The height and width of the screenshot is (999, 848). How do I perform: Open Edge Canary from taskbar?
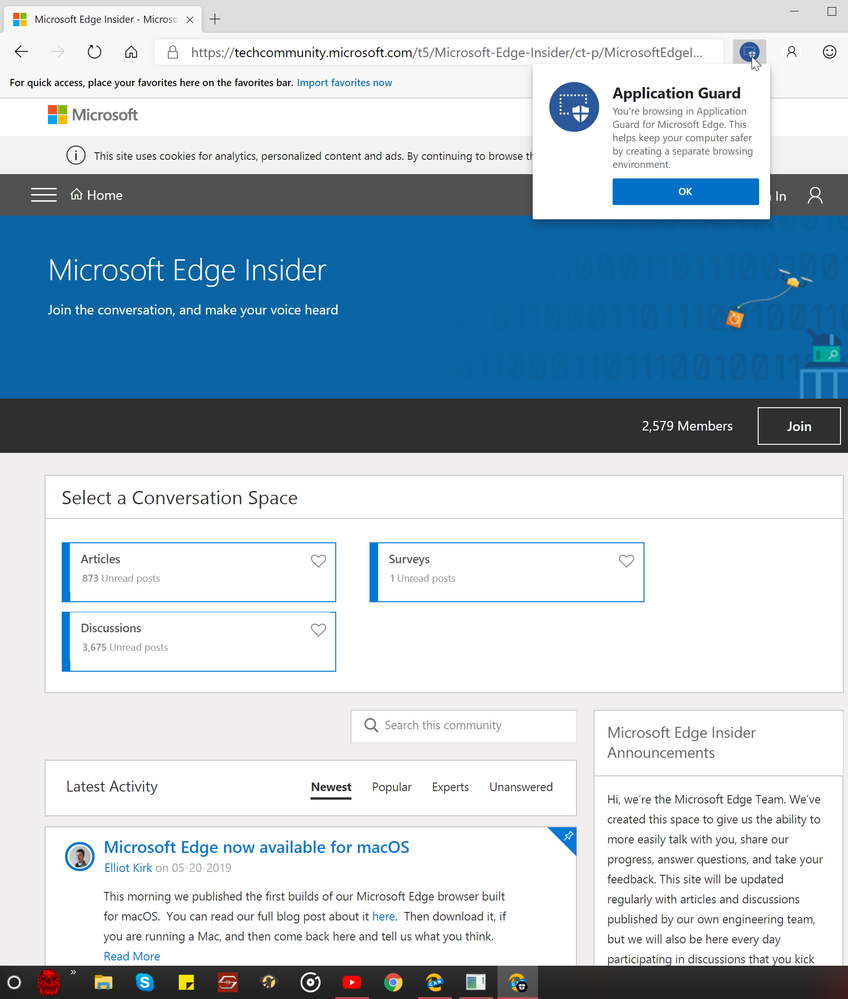coord(435,982)
